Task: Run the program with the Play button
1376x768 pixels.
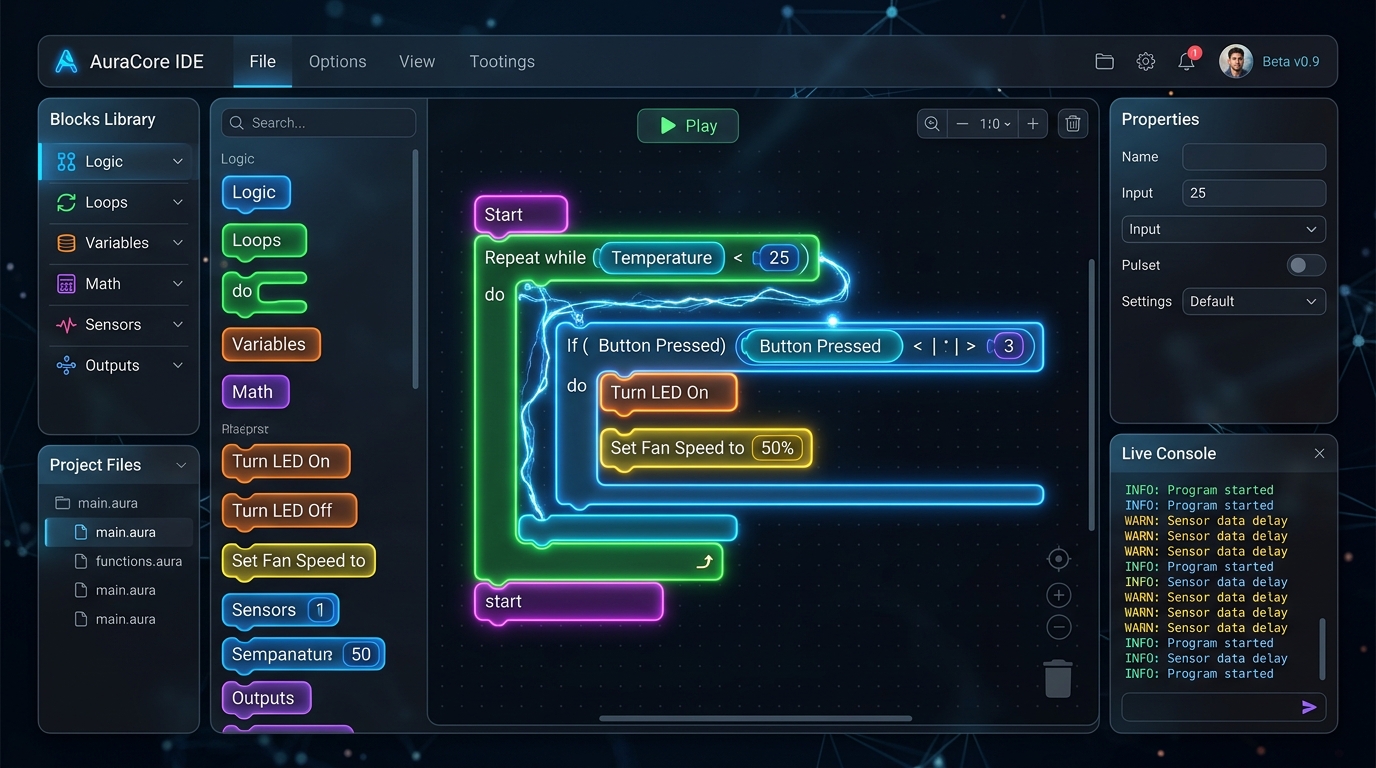Action: click(688, 126)
